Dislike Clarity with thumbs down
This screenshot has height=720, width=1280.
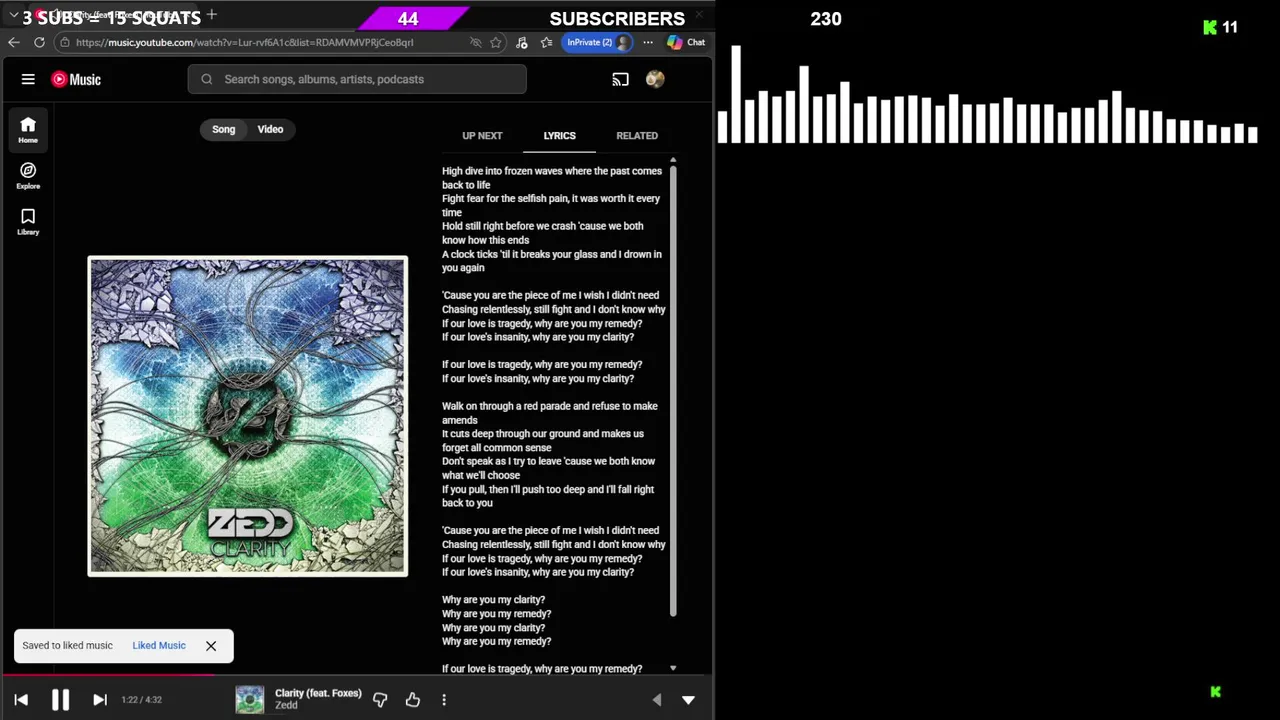tap(380, 700)
